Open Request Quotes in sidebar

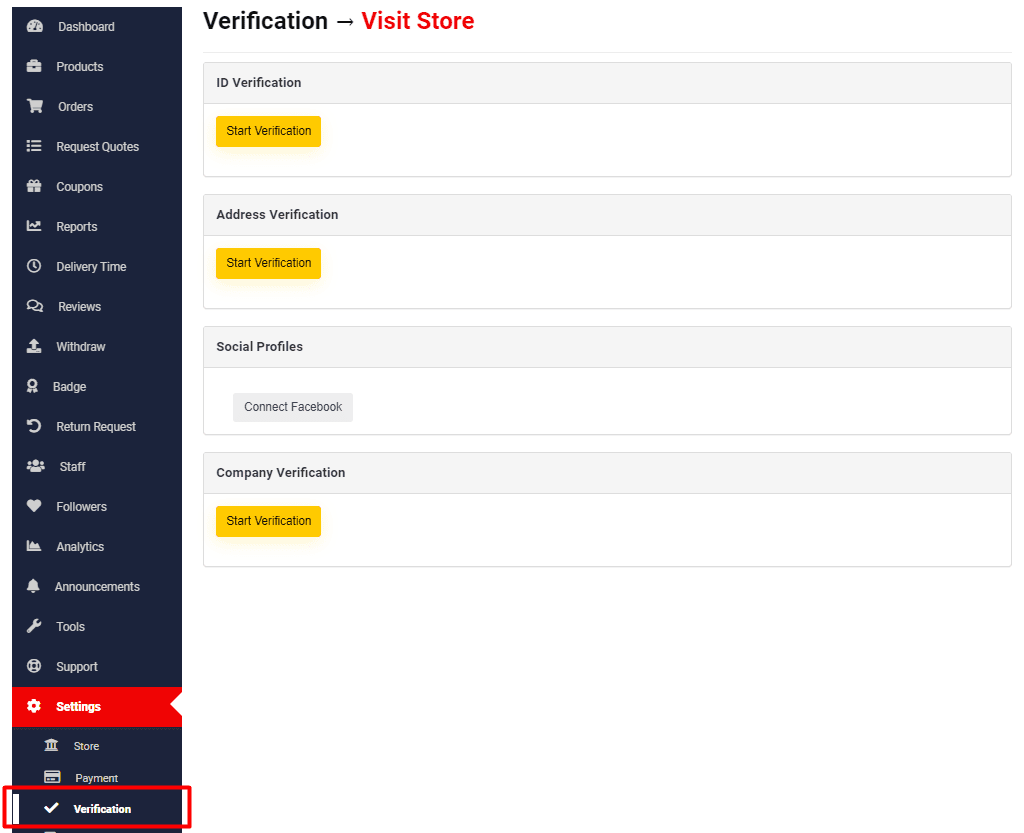[97, 147]
